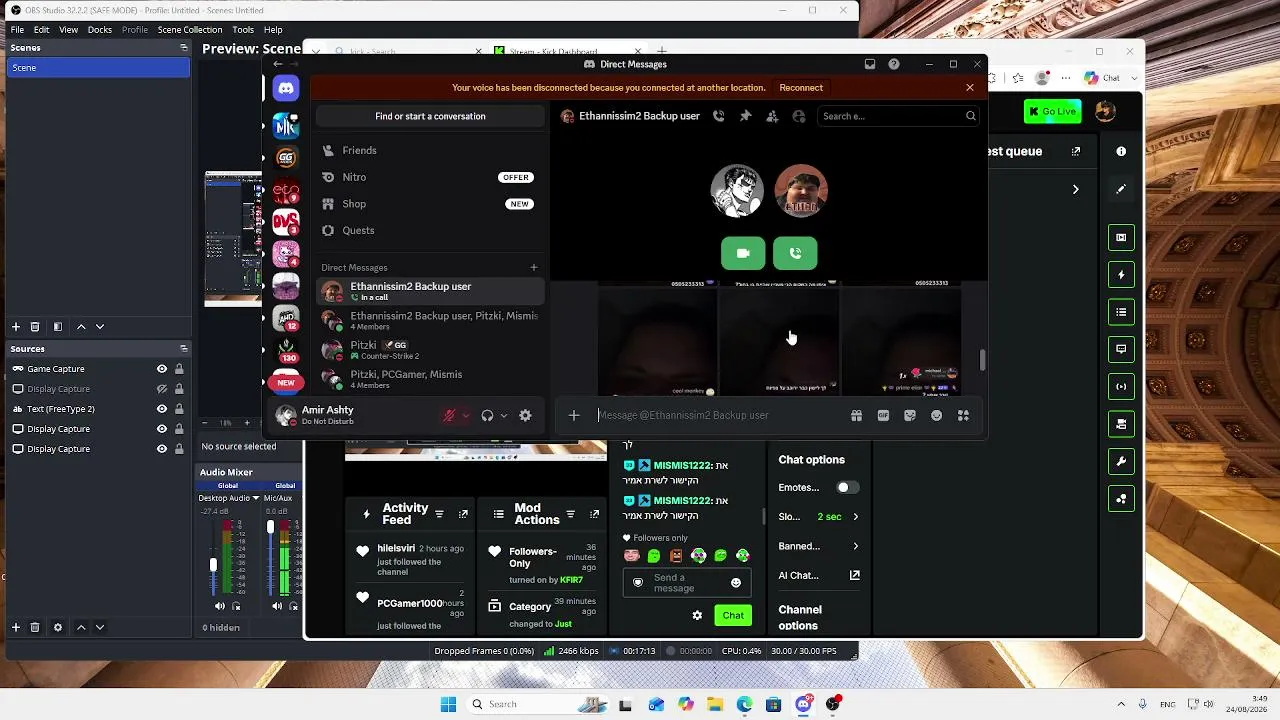Open the wrench tool in Kick sidebar
1280x720 pixels.
[1121, 462]
